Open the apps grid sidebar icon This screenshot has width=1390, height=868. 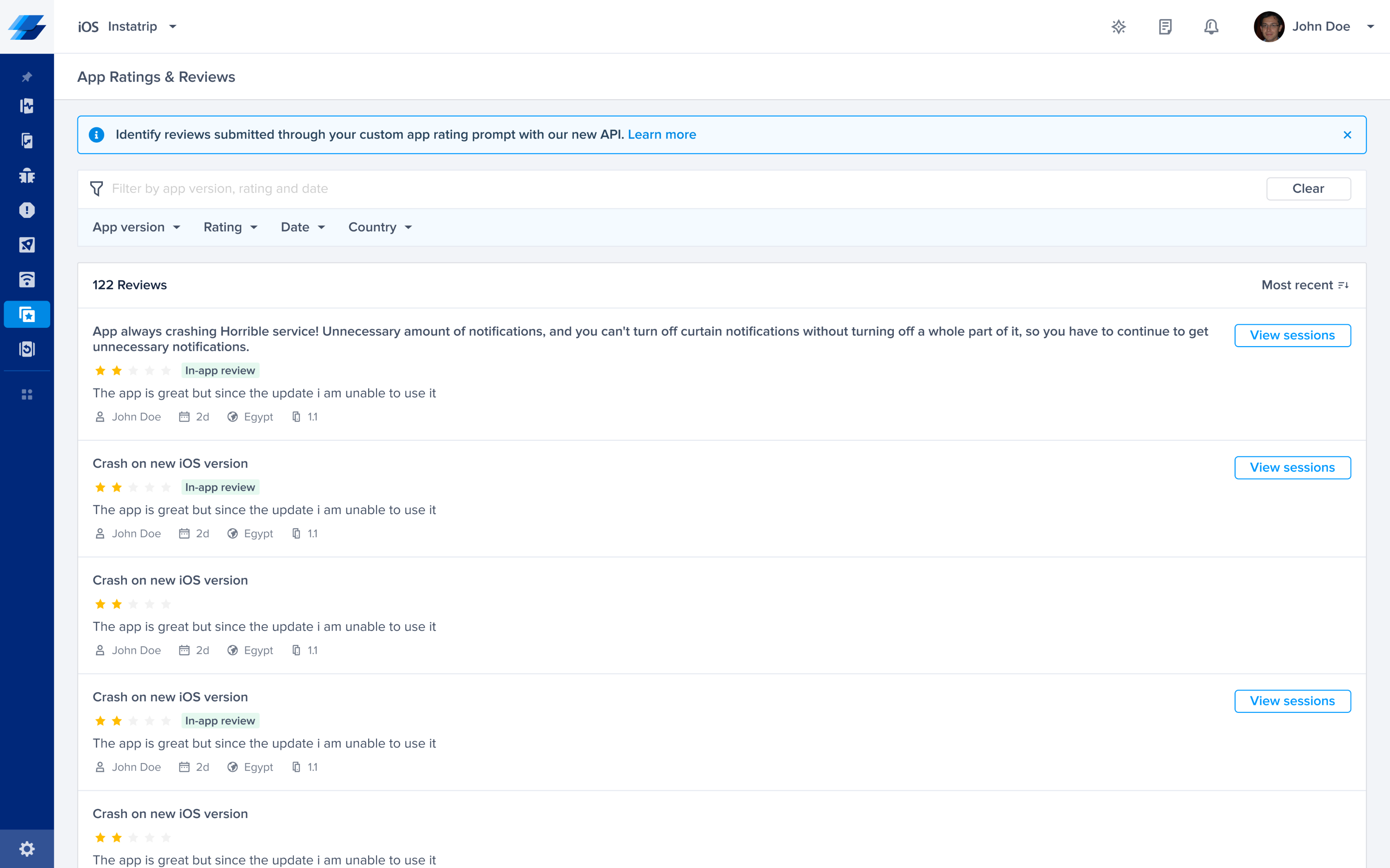(x=27, y=394)
